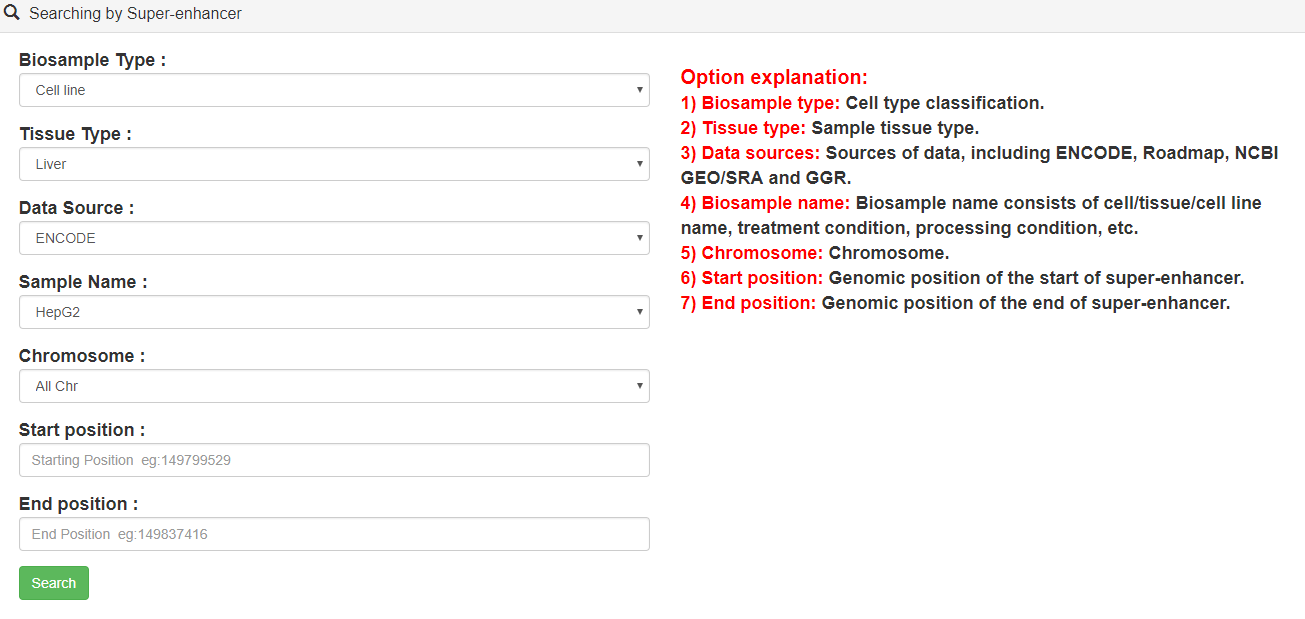Click the arrow on Biosample Type select
Viewport: 1305px width, 619px height.
point(639,90)
